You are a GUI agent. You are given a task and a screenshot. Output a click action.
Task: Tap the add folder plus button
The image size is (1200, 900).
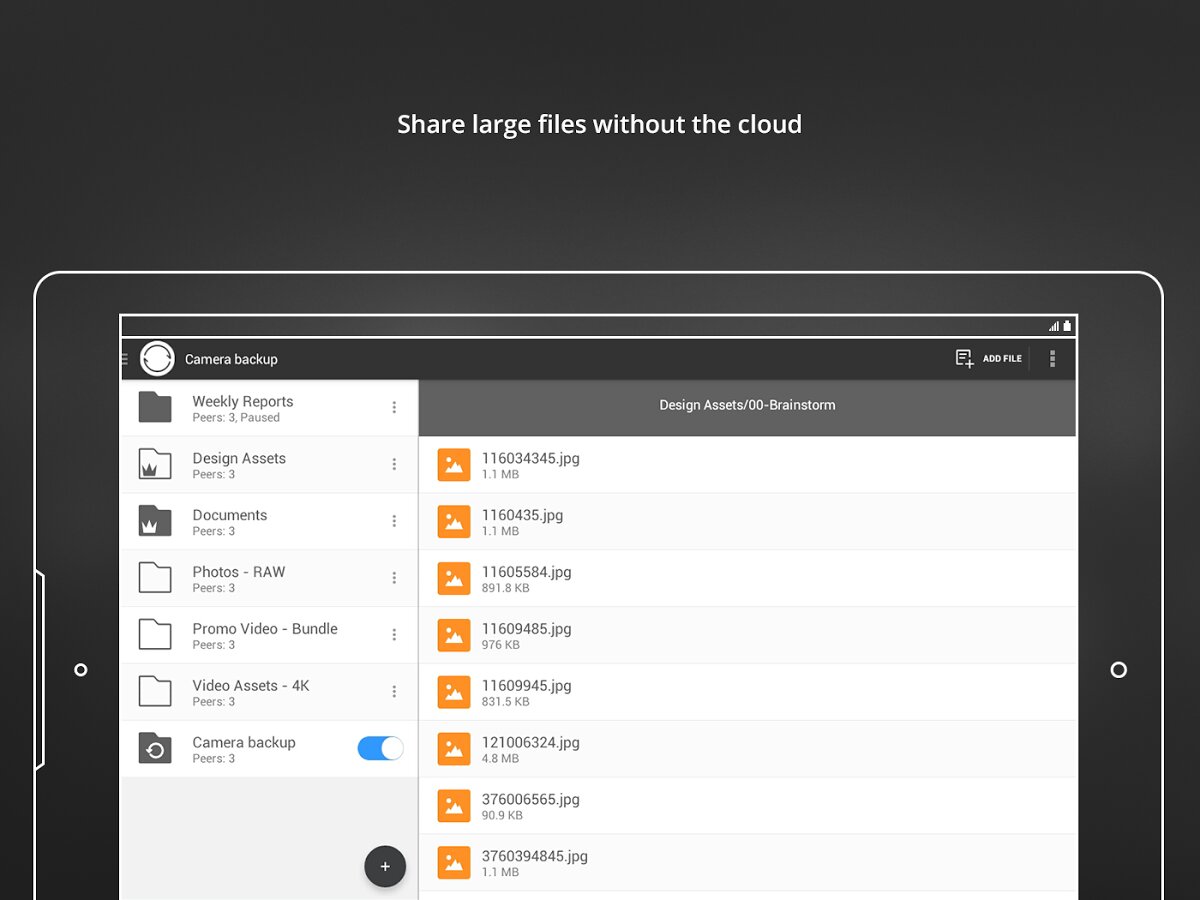pyautogui.click(x=385, y=866)
